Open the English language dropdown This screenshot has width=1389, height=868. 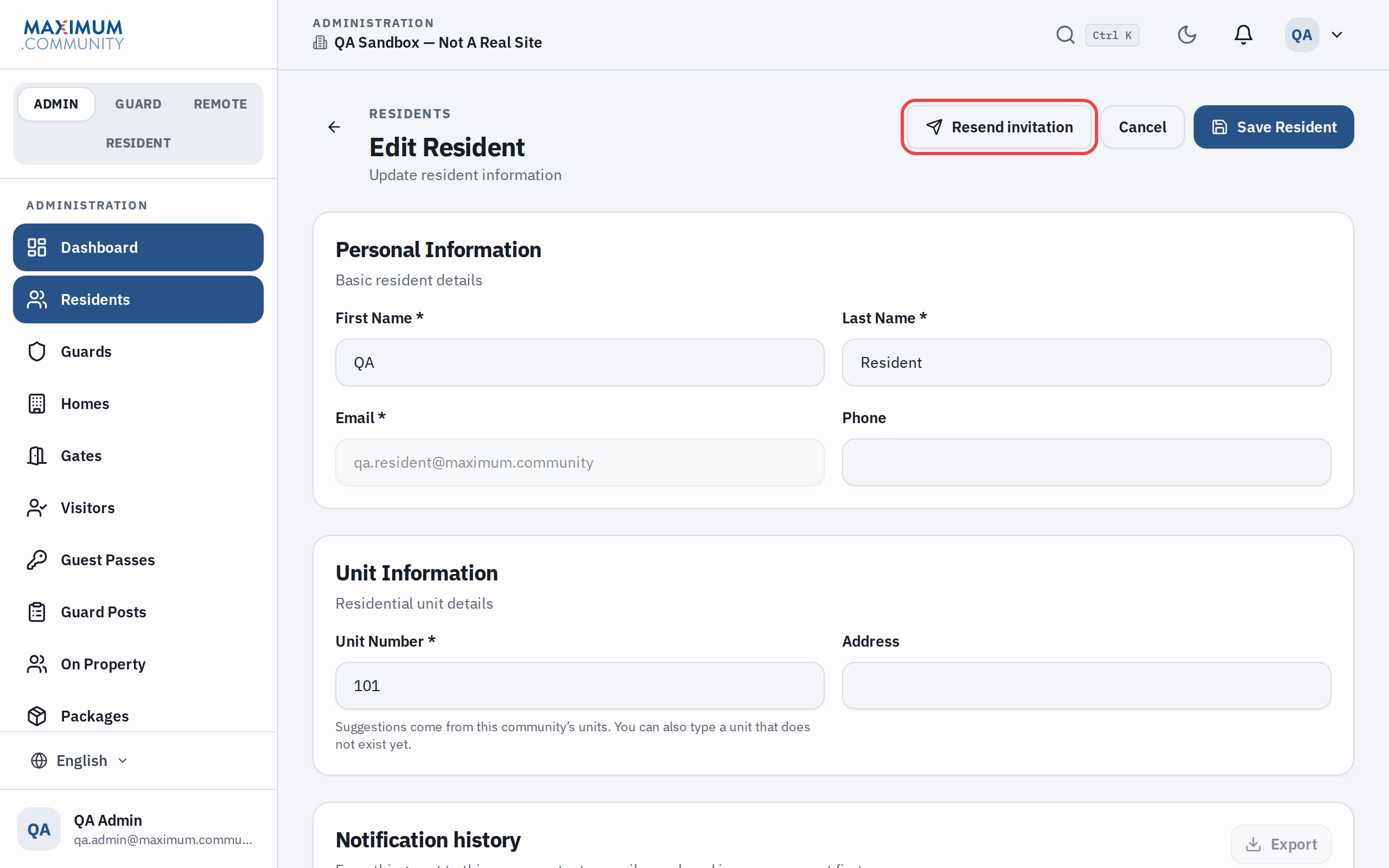(x=79, y=761)
